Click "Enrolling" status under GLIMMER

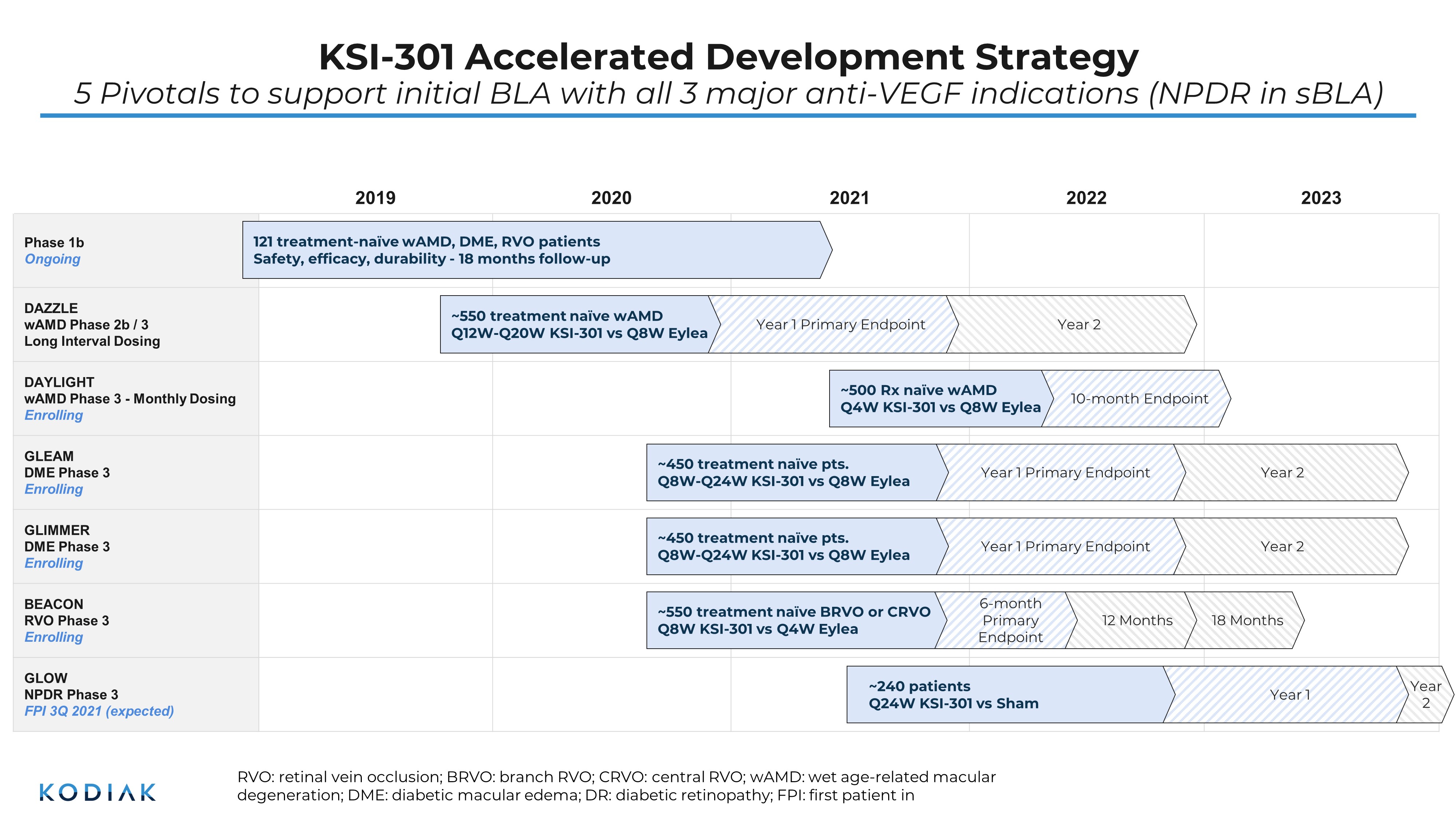(54, 563)
